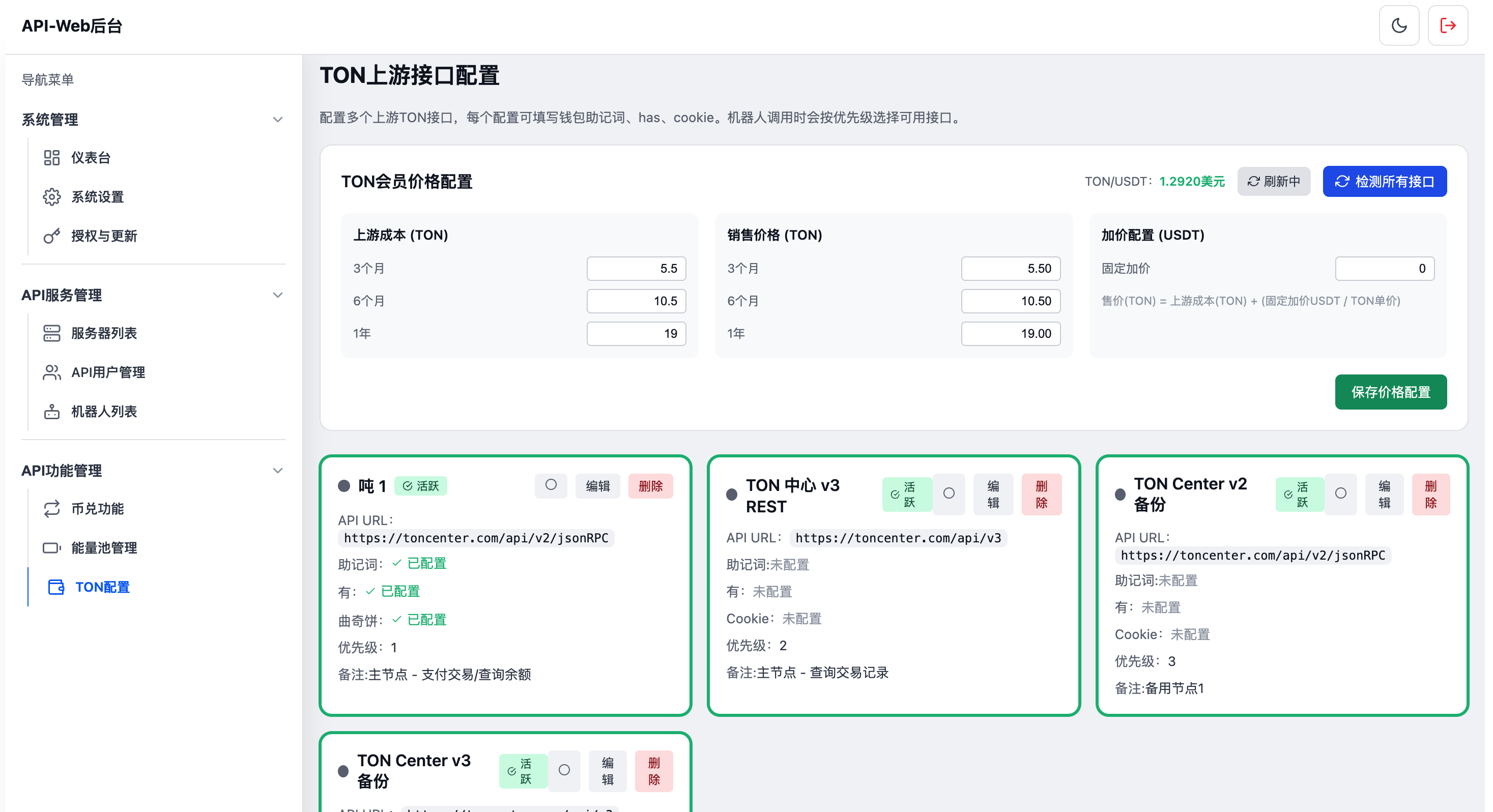This screenshot has height=812, width=1493.
Task: Toggle circle button on TON Center v3 备份
Action: tap(564, 771)
